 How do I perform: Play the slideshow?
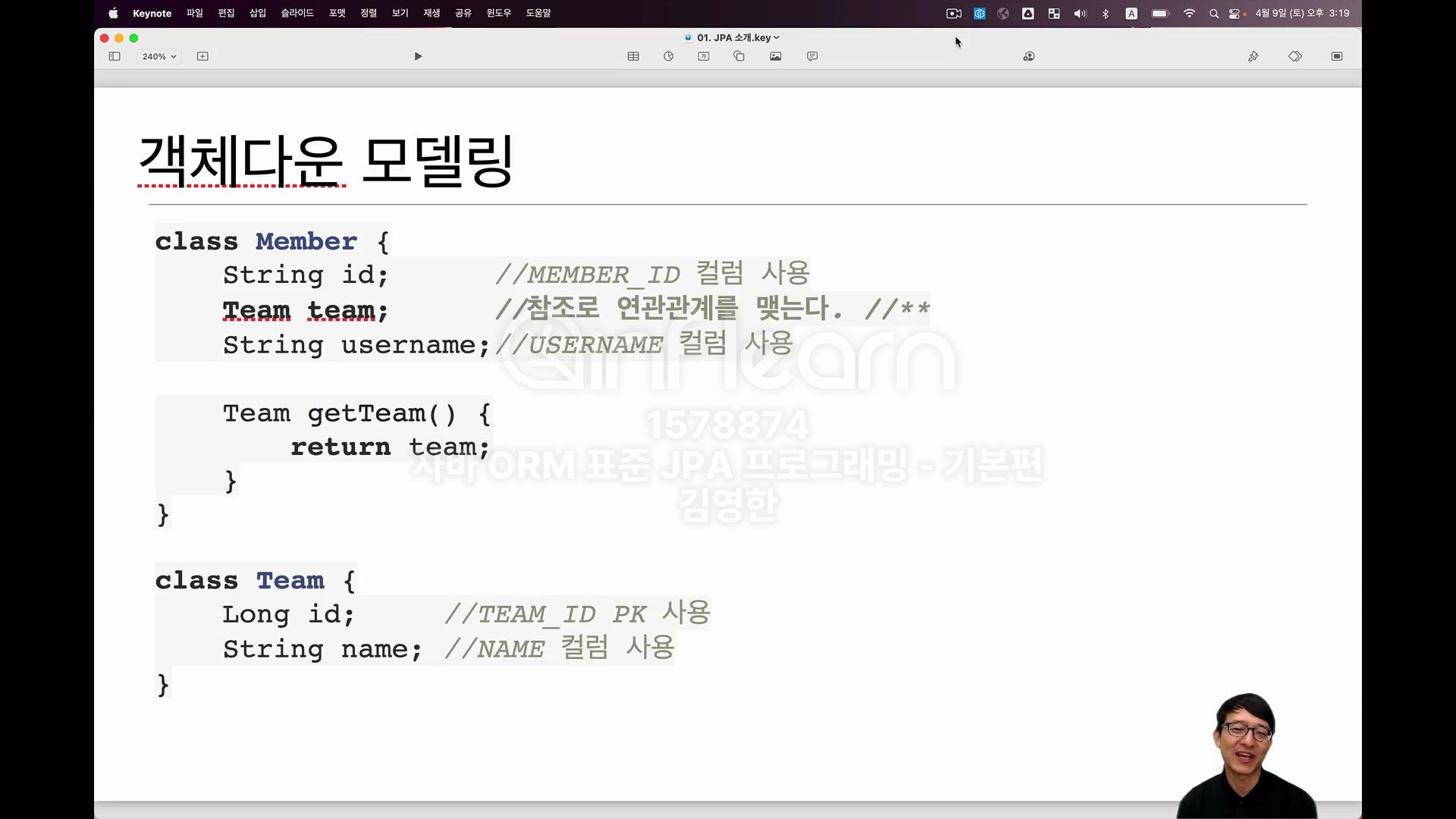pyautogui.click(x=418, y=56)
